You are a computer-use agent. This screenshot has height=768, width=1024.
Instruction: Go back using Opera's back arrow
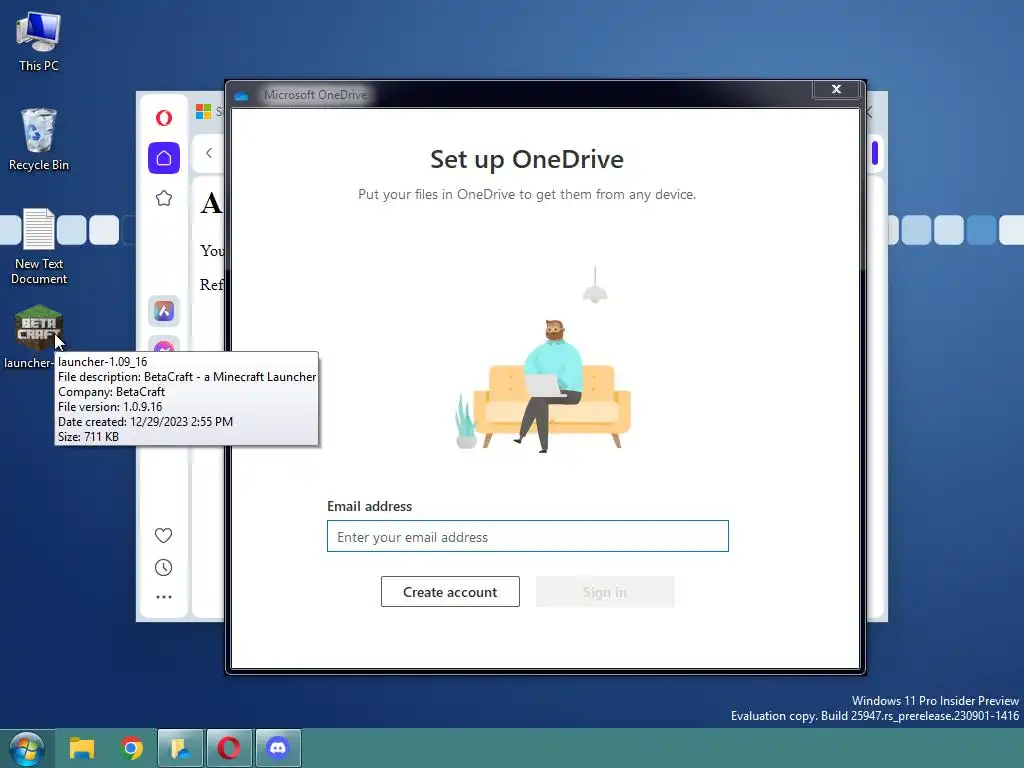click(209, 153)
